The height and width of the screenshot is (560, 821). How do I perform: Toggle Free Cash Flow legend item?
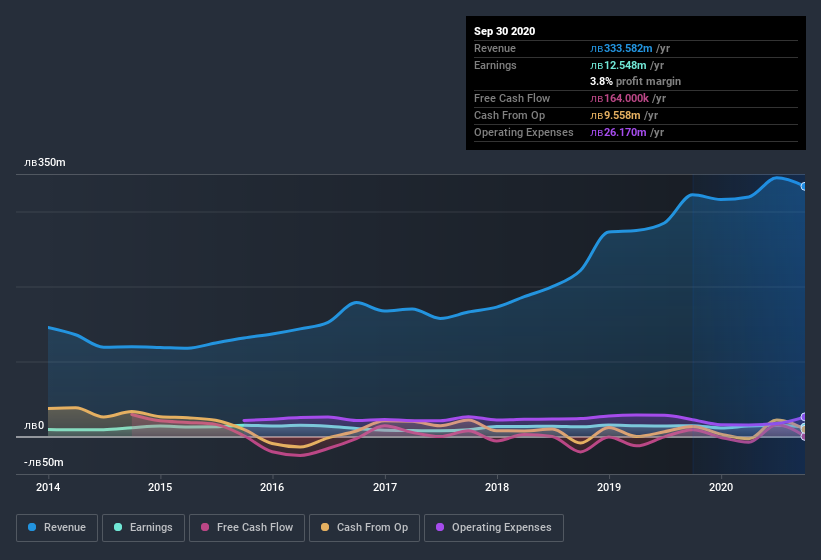click(x=246, y=527)
